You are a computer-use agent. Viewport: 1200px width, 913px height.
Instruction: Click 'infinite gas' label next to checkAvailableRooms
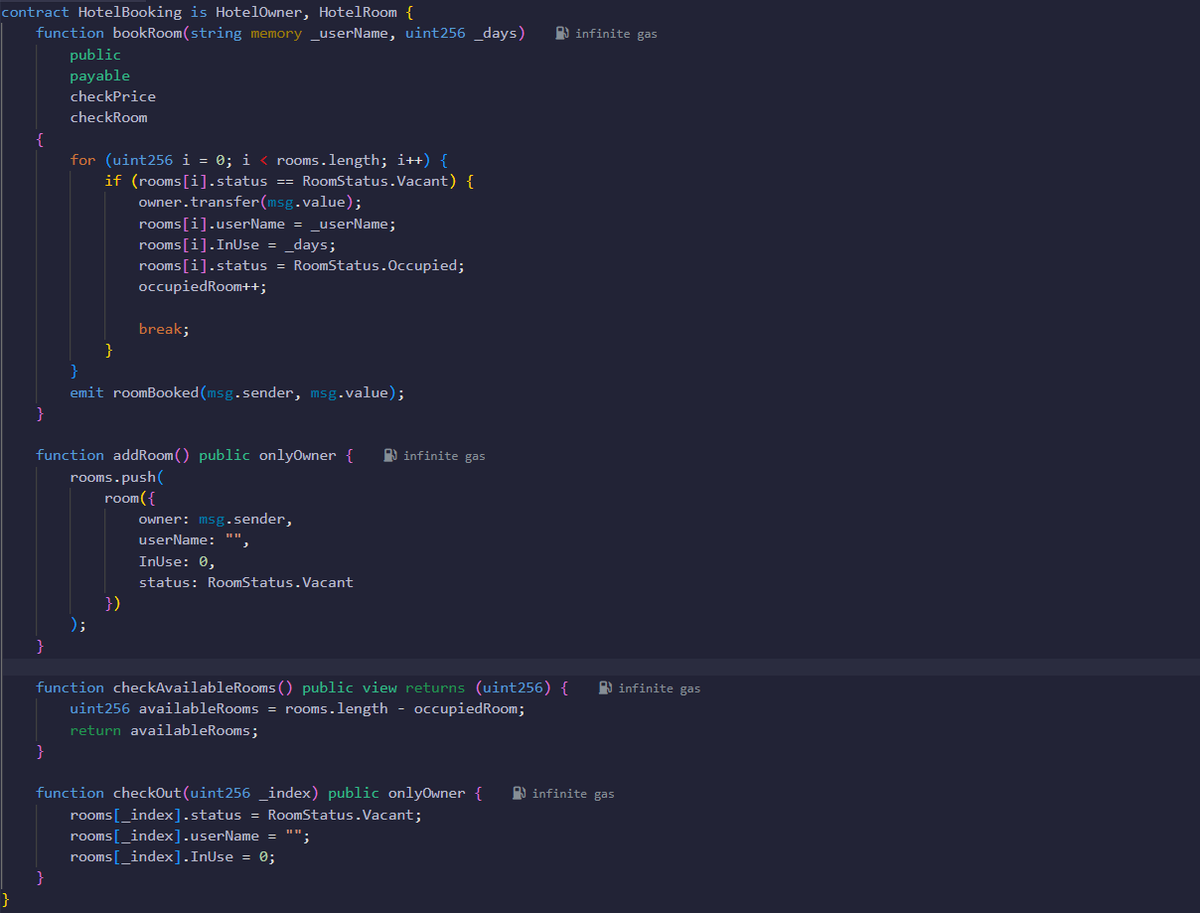[659, 689]
